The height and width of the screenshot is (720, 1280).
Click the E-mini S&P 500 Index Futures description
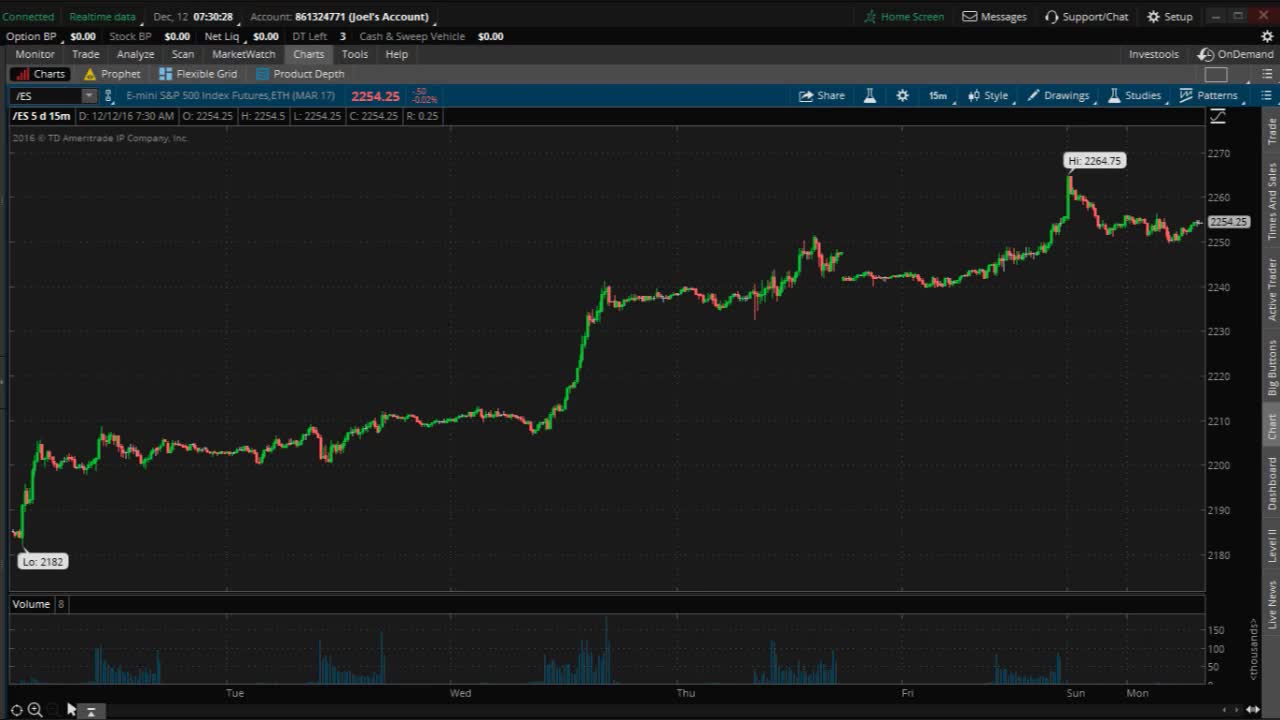click(x=230, y=96)
